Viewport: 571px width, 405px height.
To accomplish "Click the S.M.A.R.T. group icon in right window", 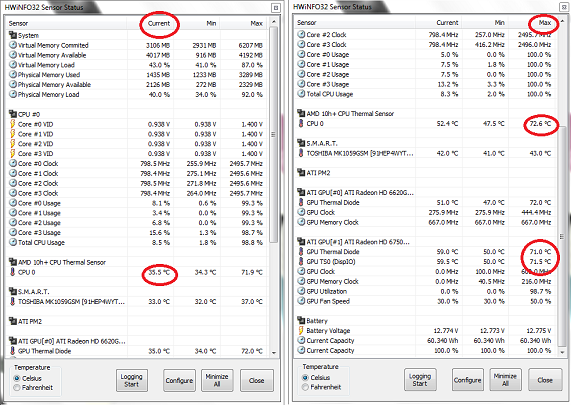I will [301, 143].
